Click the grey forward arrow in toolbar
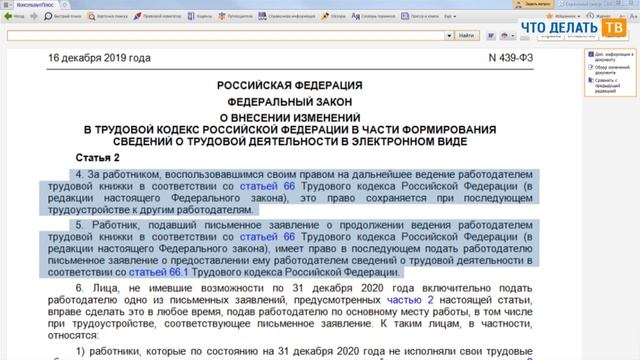Image resolution: width=640 pixels, height=360 pixels. (x=34, y=16)
